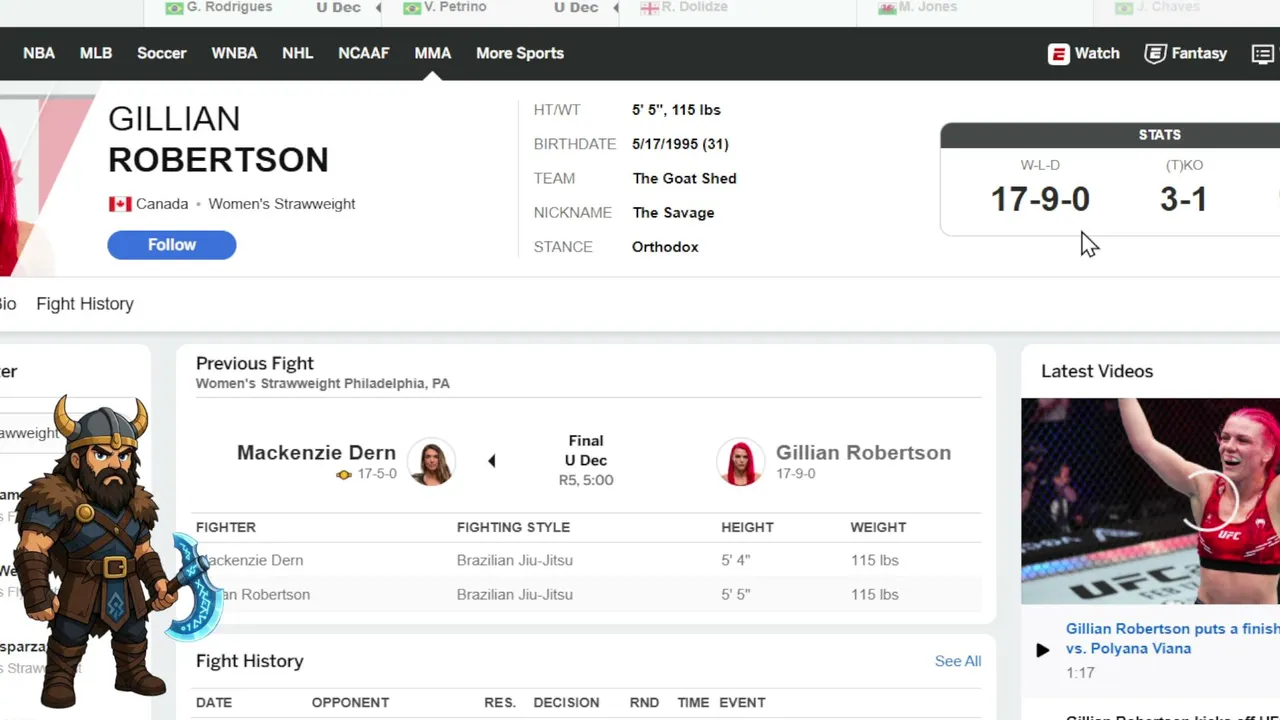Click Mackenzie Dern's headshot photo

[432, 462]
